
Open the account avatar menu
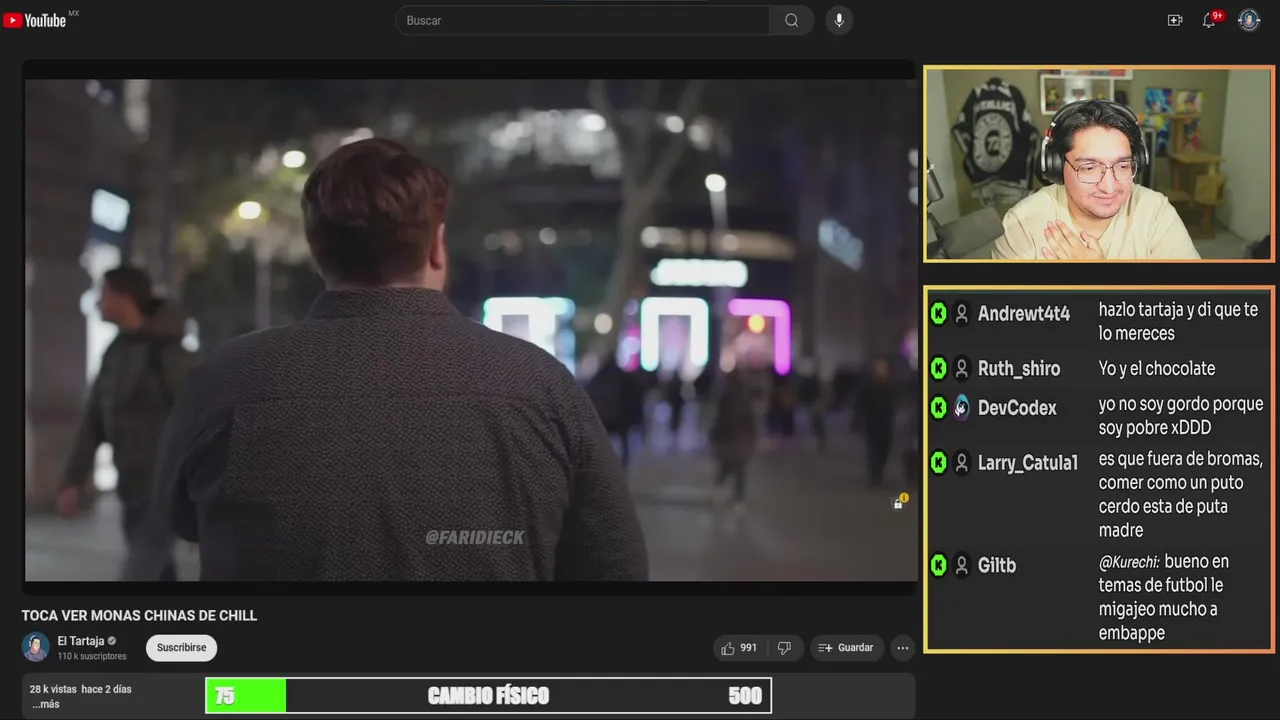tap(1249, 20)
